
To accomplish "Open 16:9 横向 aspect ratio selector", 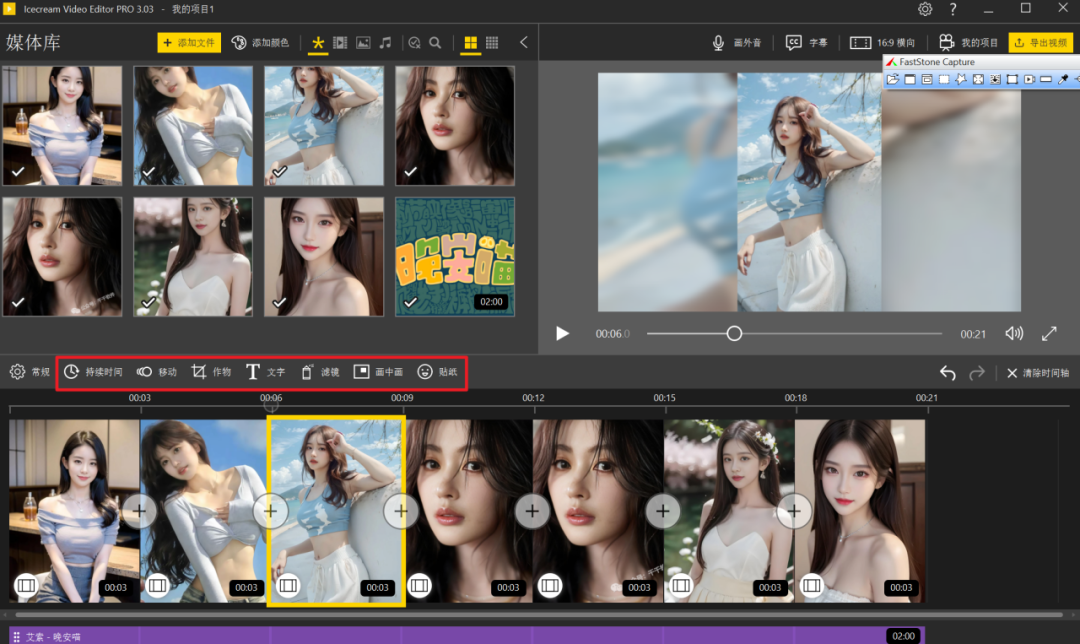I will coord(882,43).
